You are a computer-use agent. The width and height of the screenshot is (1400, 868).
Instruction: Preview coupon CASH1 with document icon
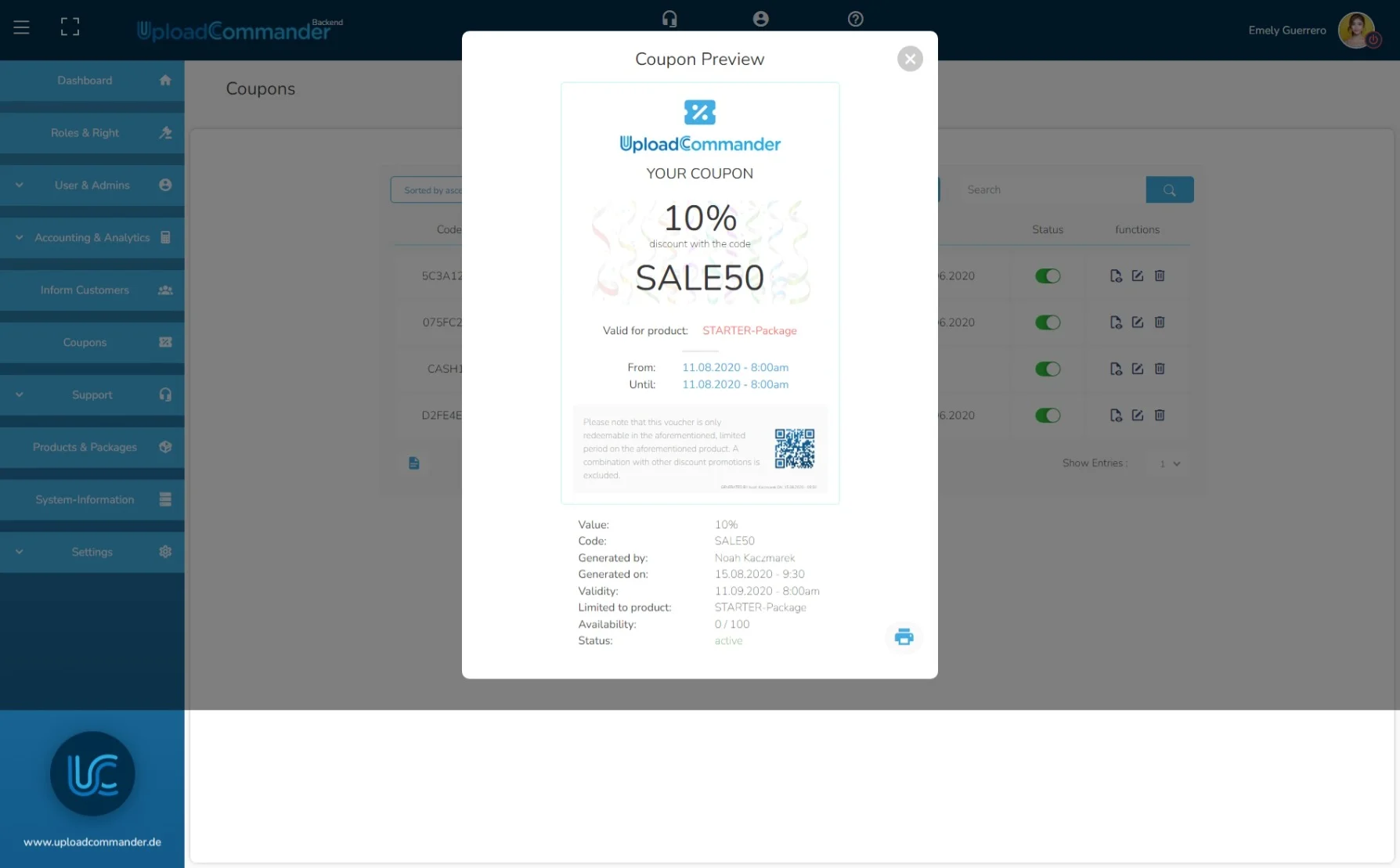click(x=1116, y=369)
